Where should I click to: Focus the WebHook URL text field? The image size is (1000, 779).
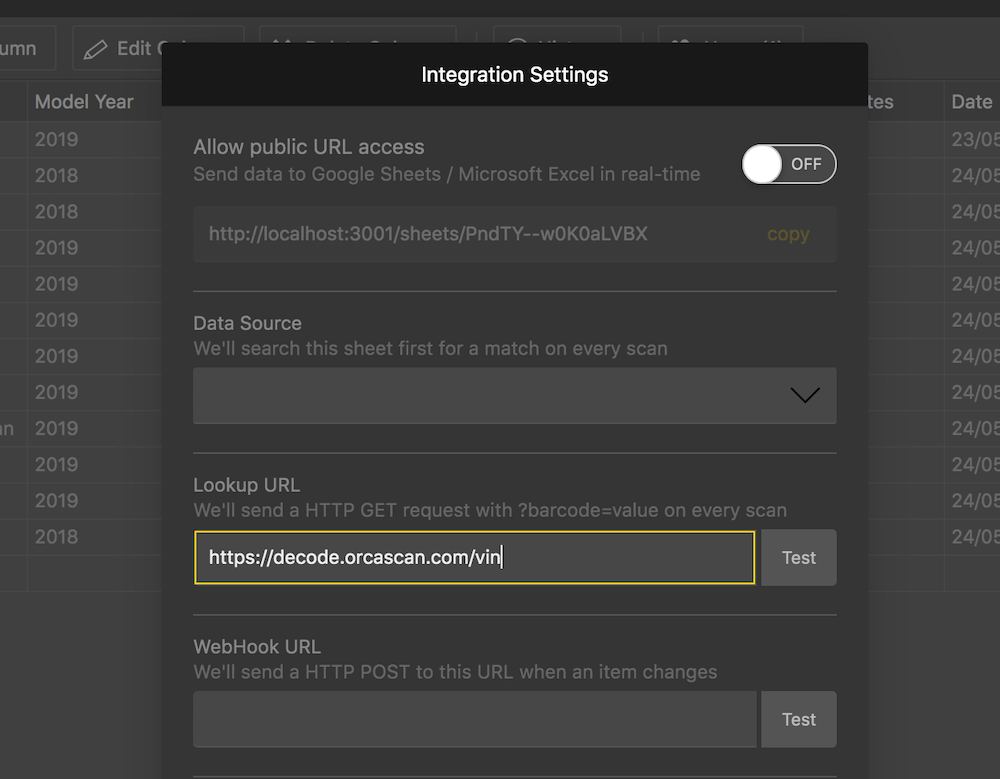474,719
